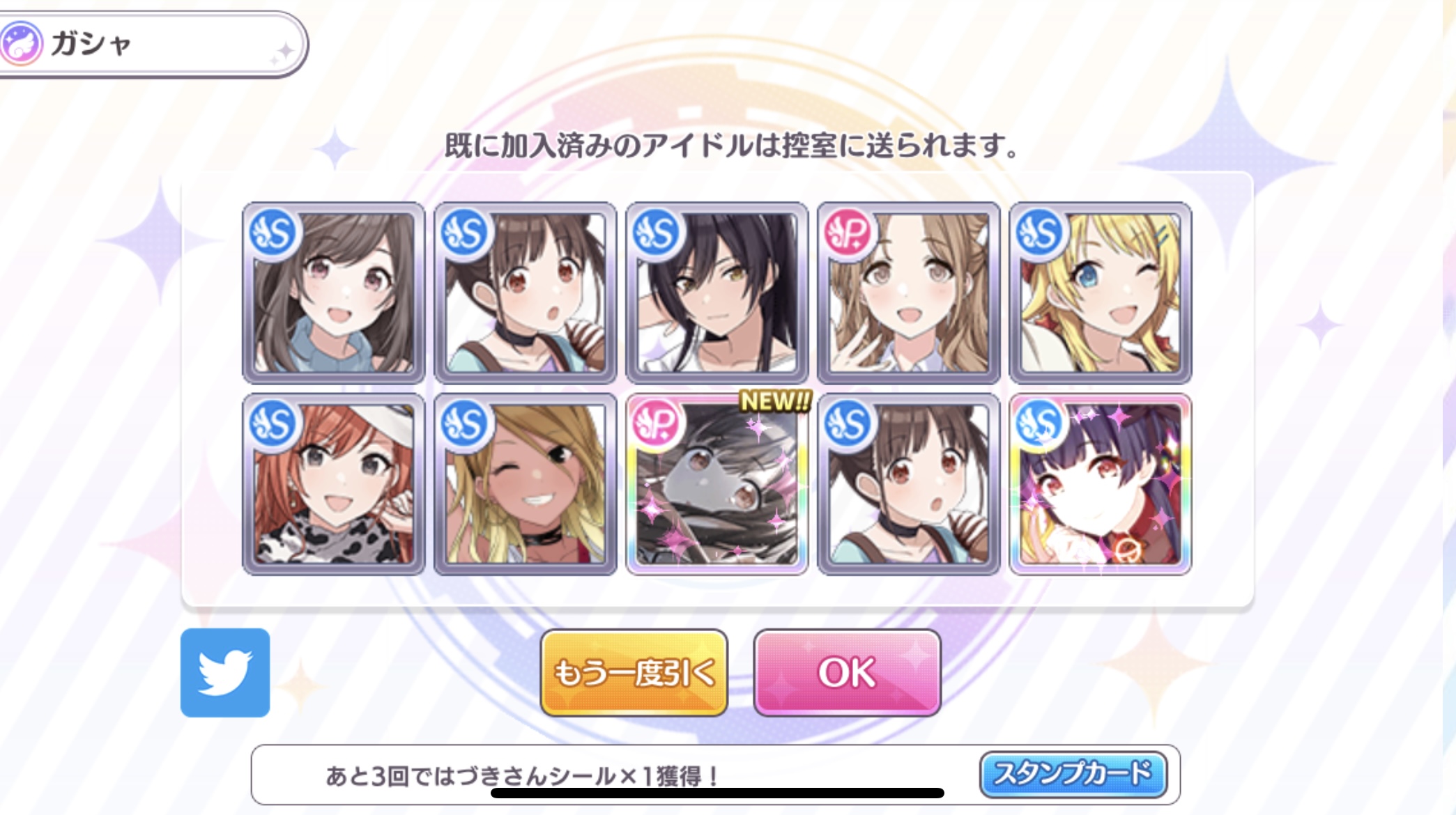Screen dimensions: 1456x815
Task: Click the もう一度引く draw-again button
Action: [x=634, y=673]
